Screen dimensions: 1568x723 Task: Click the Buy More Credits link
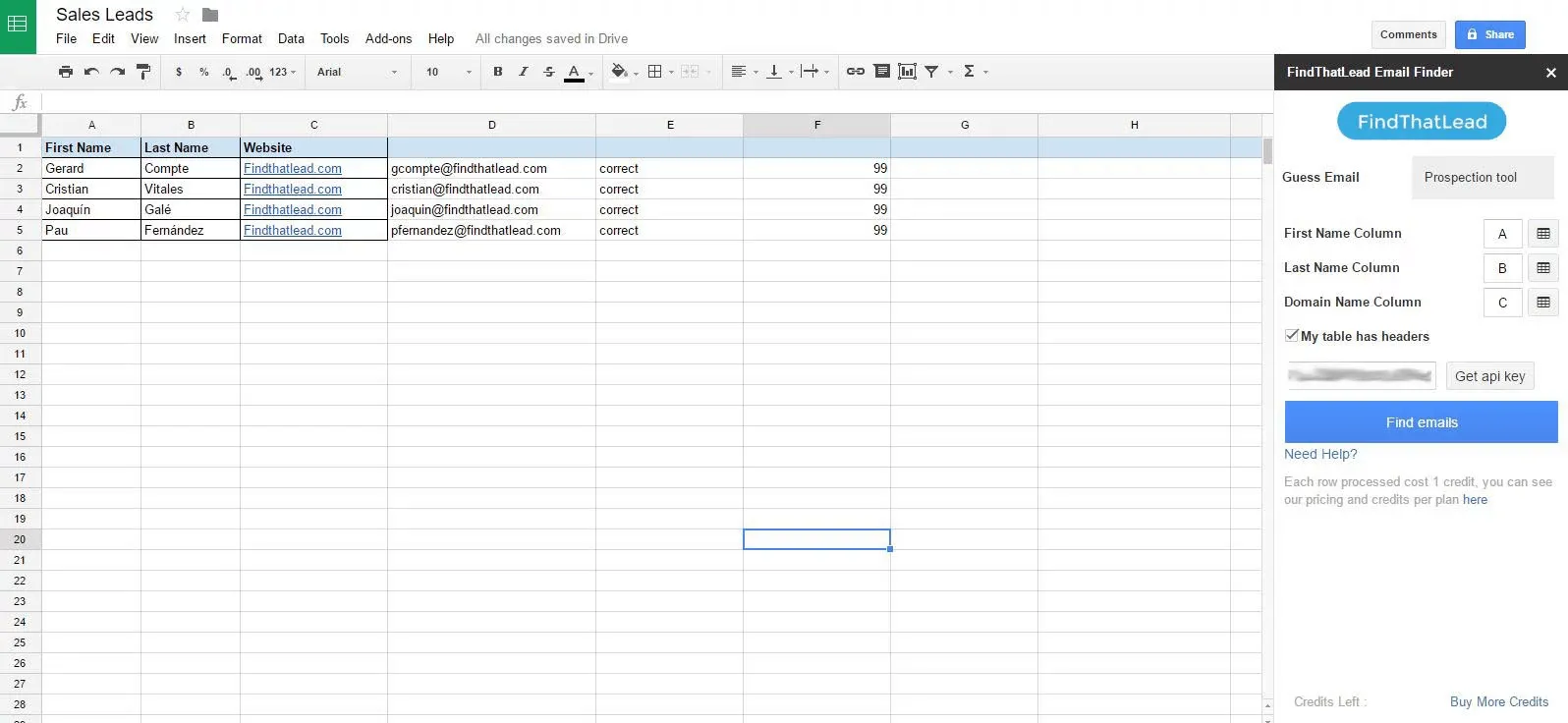coord(1498,701)
